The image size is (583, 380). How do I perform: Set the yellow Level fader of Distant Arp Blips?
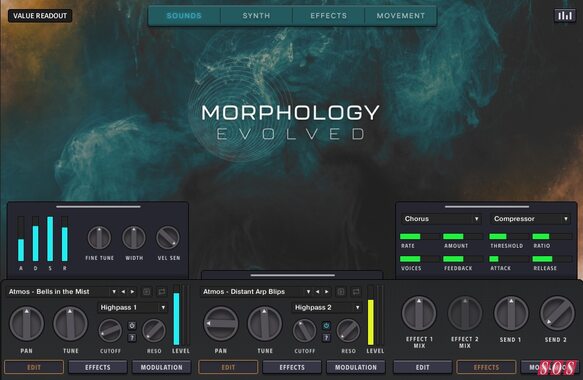tap(371, 315)
